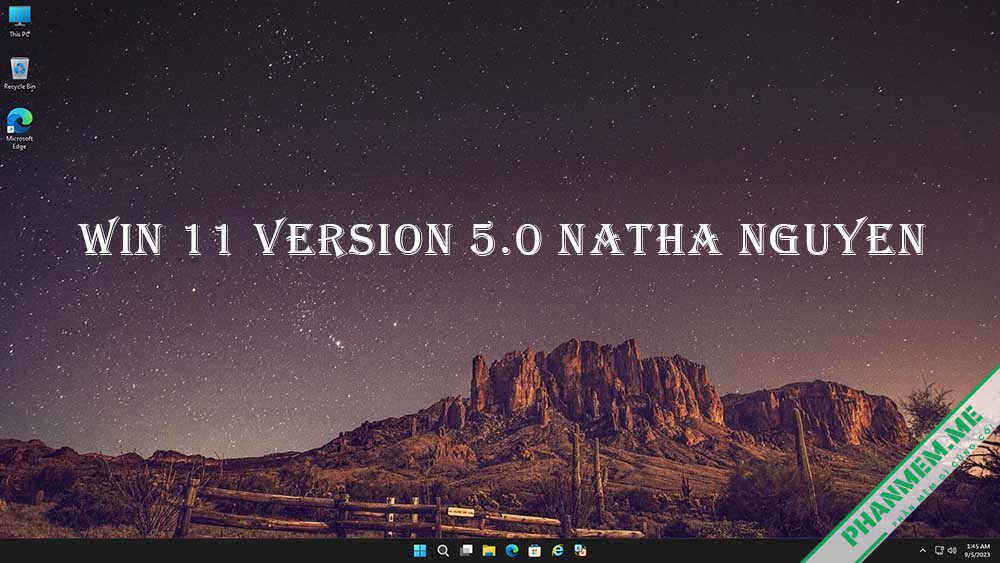Open the last pinned taskbar app icon
This screenshot has width=1000, height=563.
(x=580, y=550)
